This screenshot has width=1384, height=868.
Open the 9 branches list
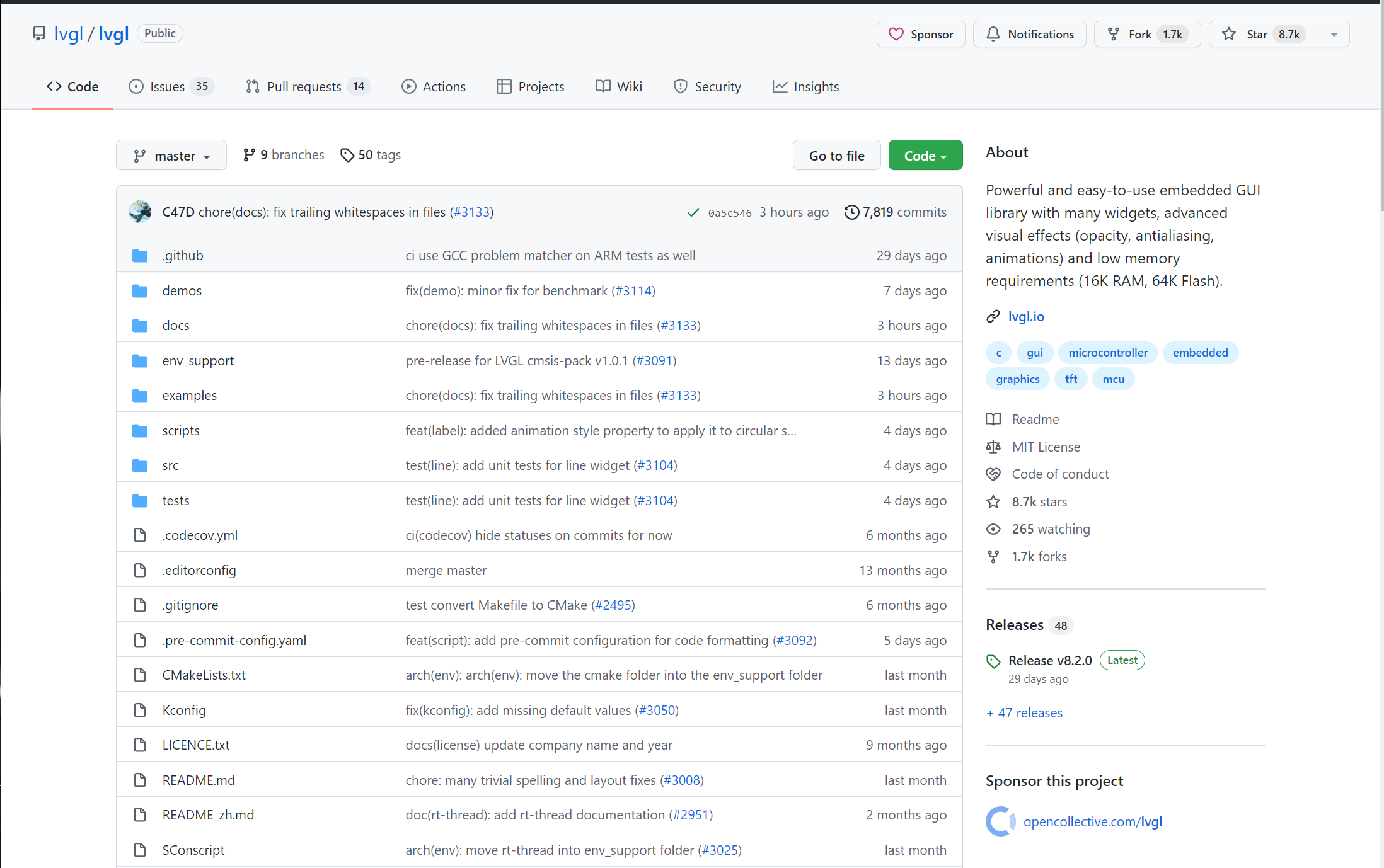(284, 155)
